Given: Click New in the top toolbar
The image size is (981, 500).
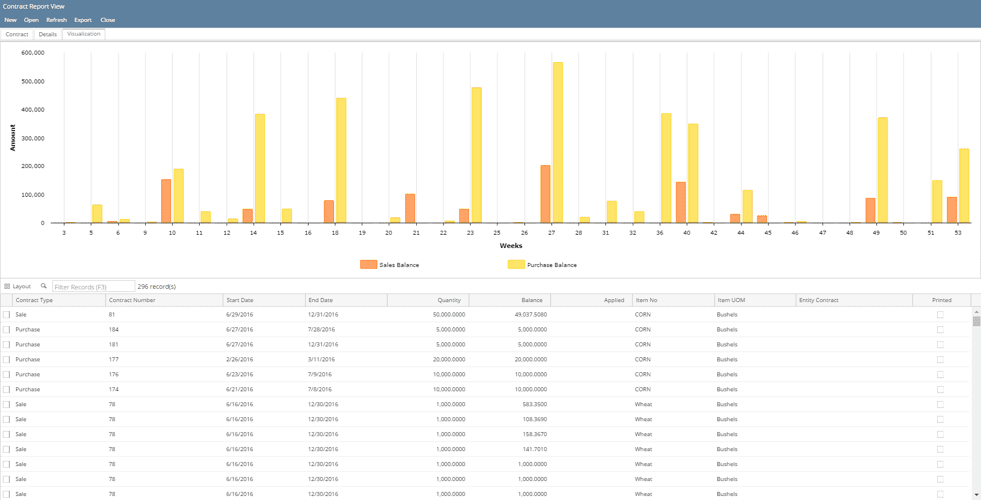Looking at the screenshot, I should pos(10,20).
